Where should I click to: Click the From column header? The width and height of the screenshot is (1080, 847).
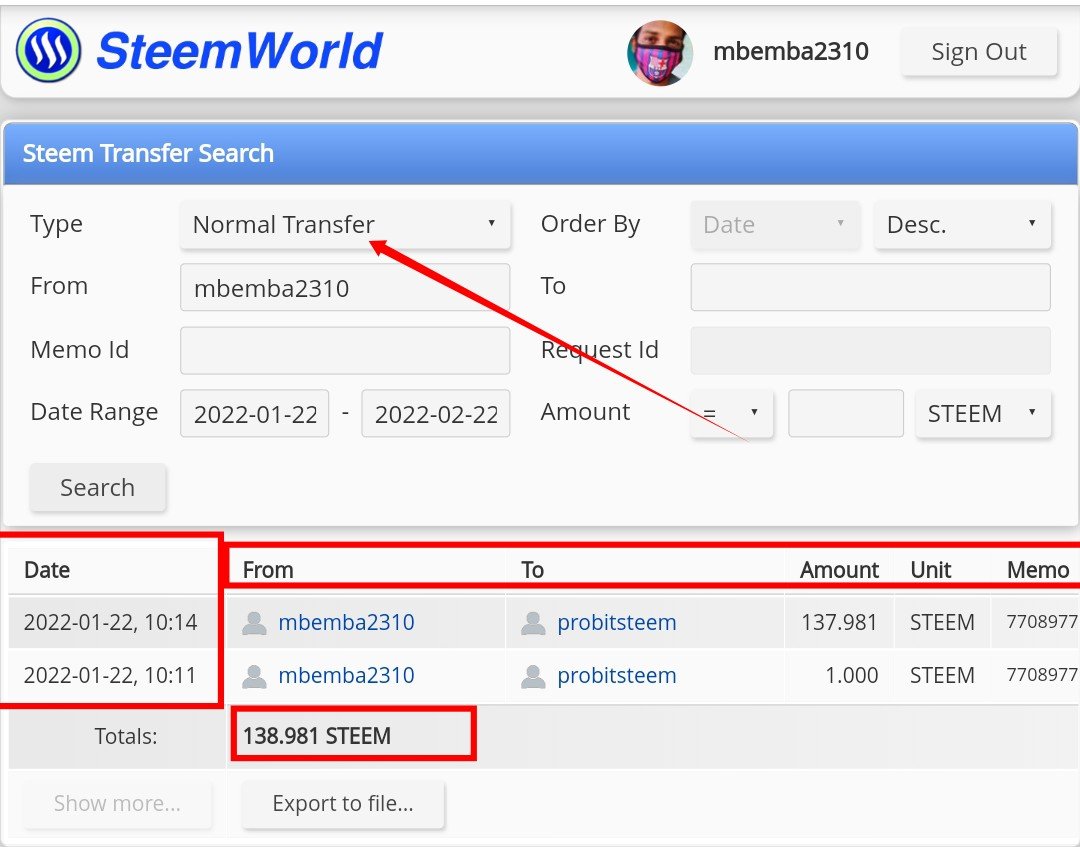point(268,570)
